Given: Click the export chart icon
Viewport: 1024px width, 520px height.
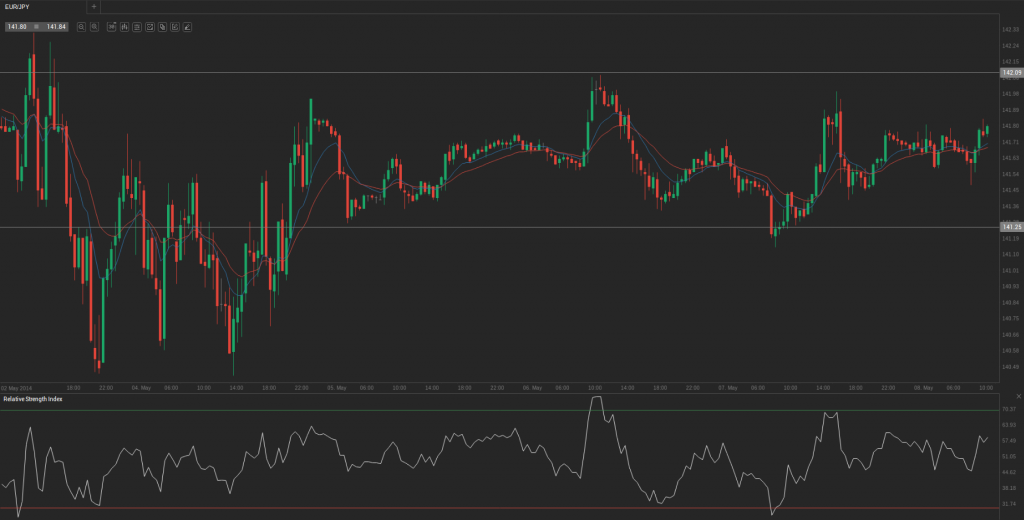Looking at the screenshot, I should pos(174,27).
